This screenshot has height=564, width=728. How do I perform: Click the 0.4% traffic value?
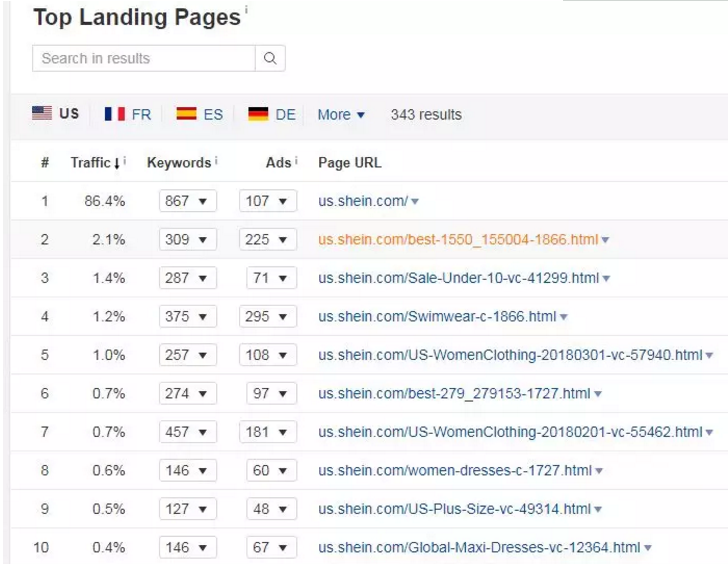pos(109,548)
